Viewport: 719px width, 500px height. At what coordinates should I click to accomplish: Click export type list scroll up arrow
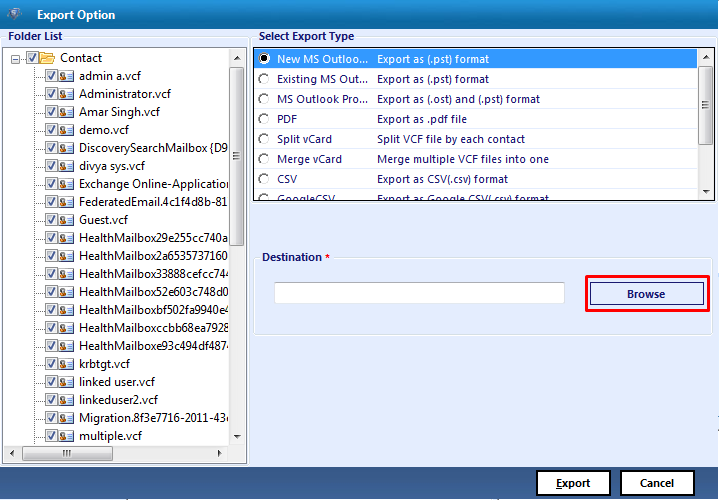tap(705, 57)
